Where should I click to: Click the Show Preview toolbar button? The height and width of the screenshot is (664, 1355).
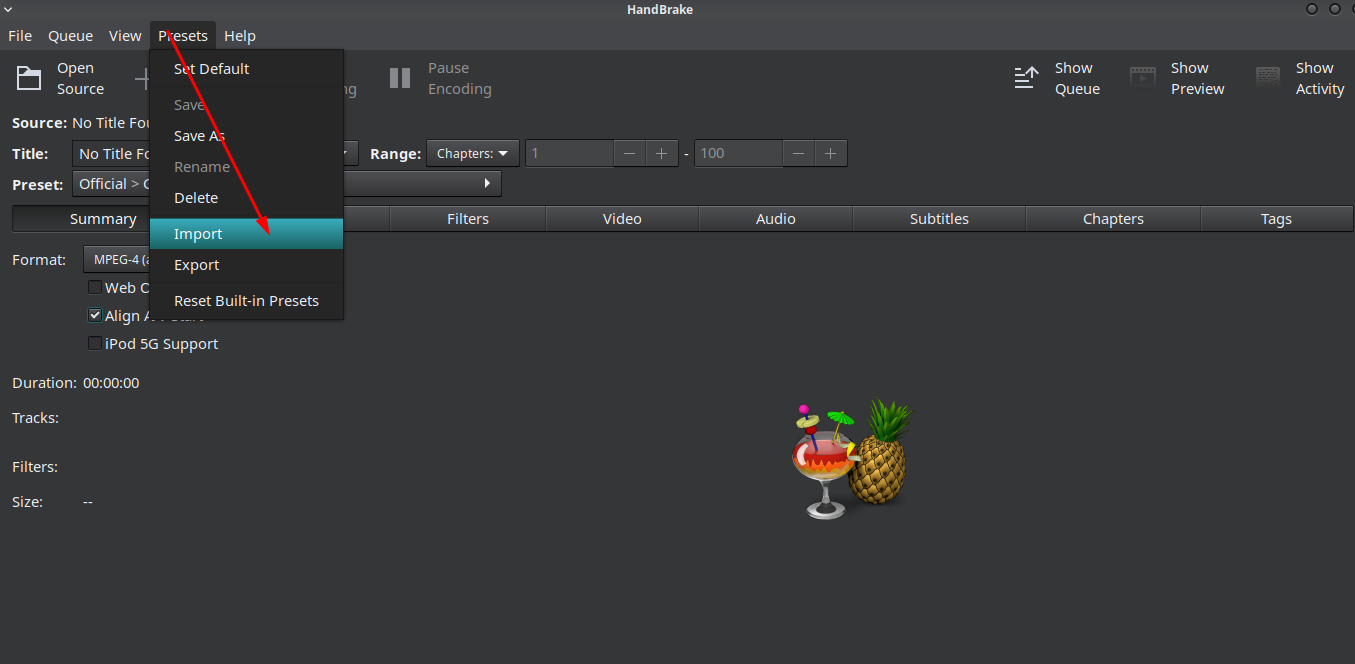[1177, 78]
